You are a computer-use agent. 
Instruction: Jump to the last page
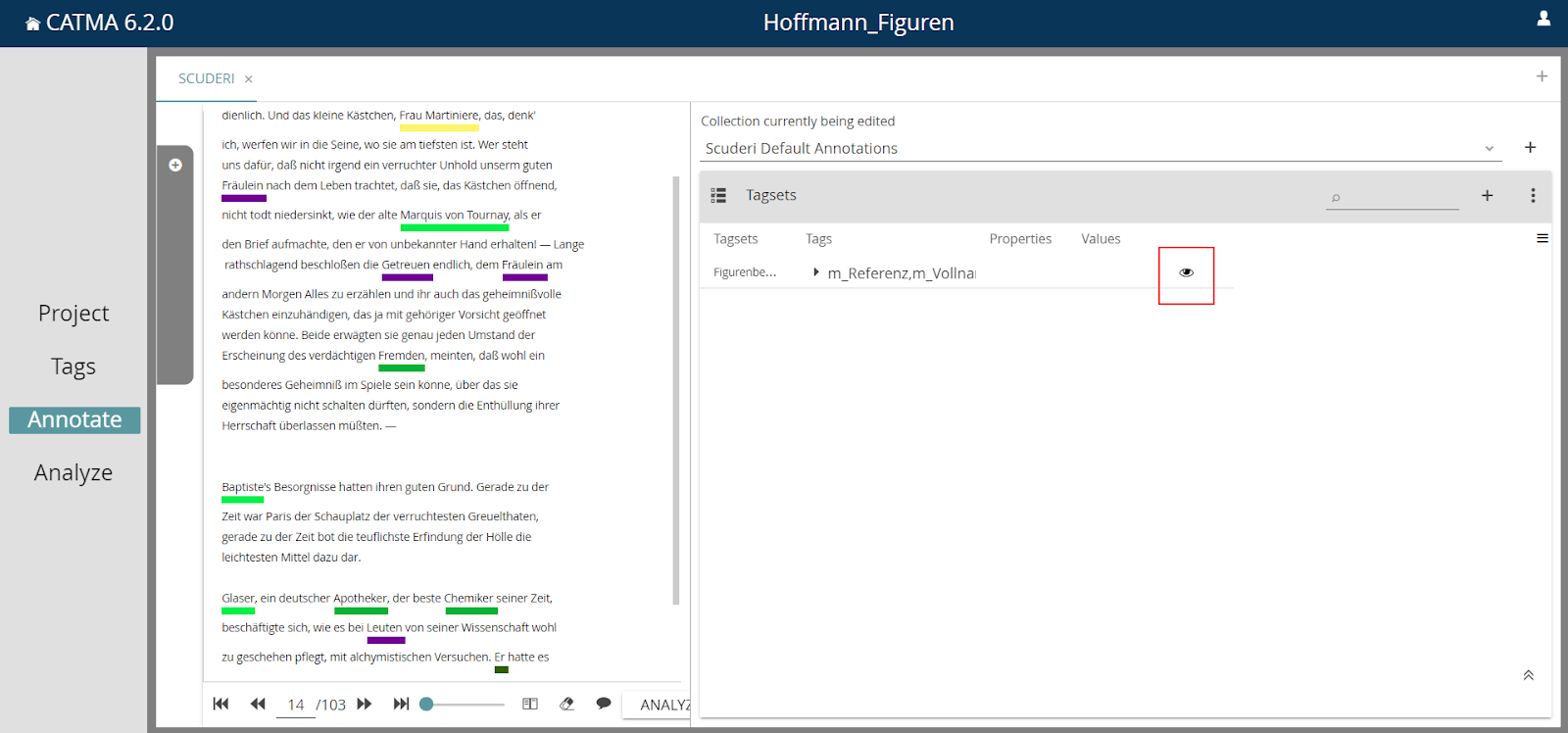tap(401, 704)
